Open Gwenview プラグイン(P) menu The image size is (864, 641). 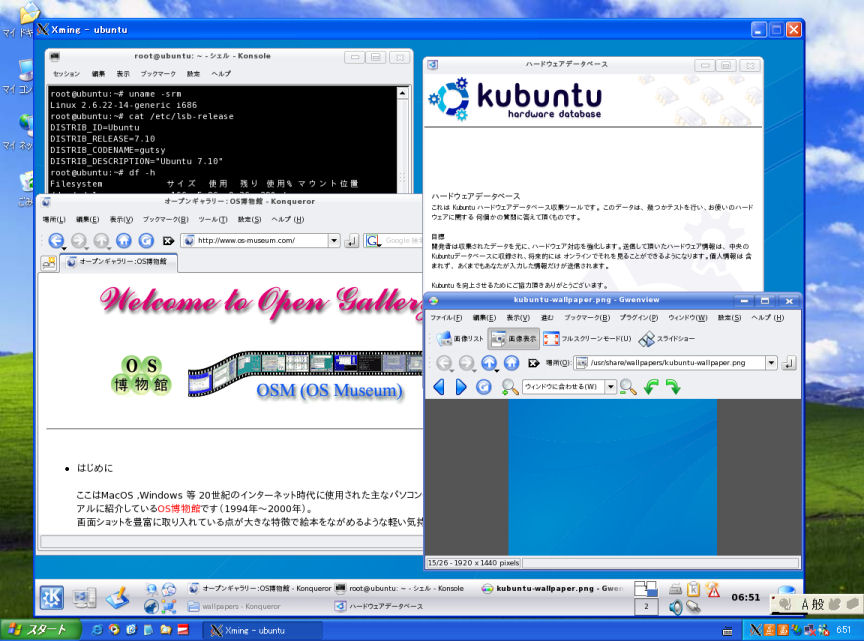(x=639, y=318)
